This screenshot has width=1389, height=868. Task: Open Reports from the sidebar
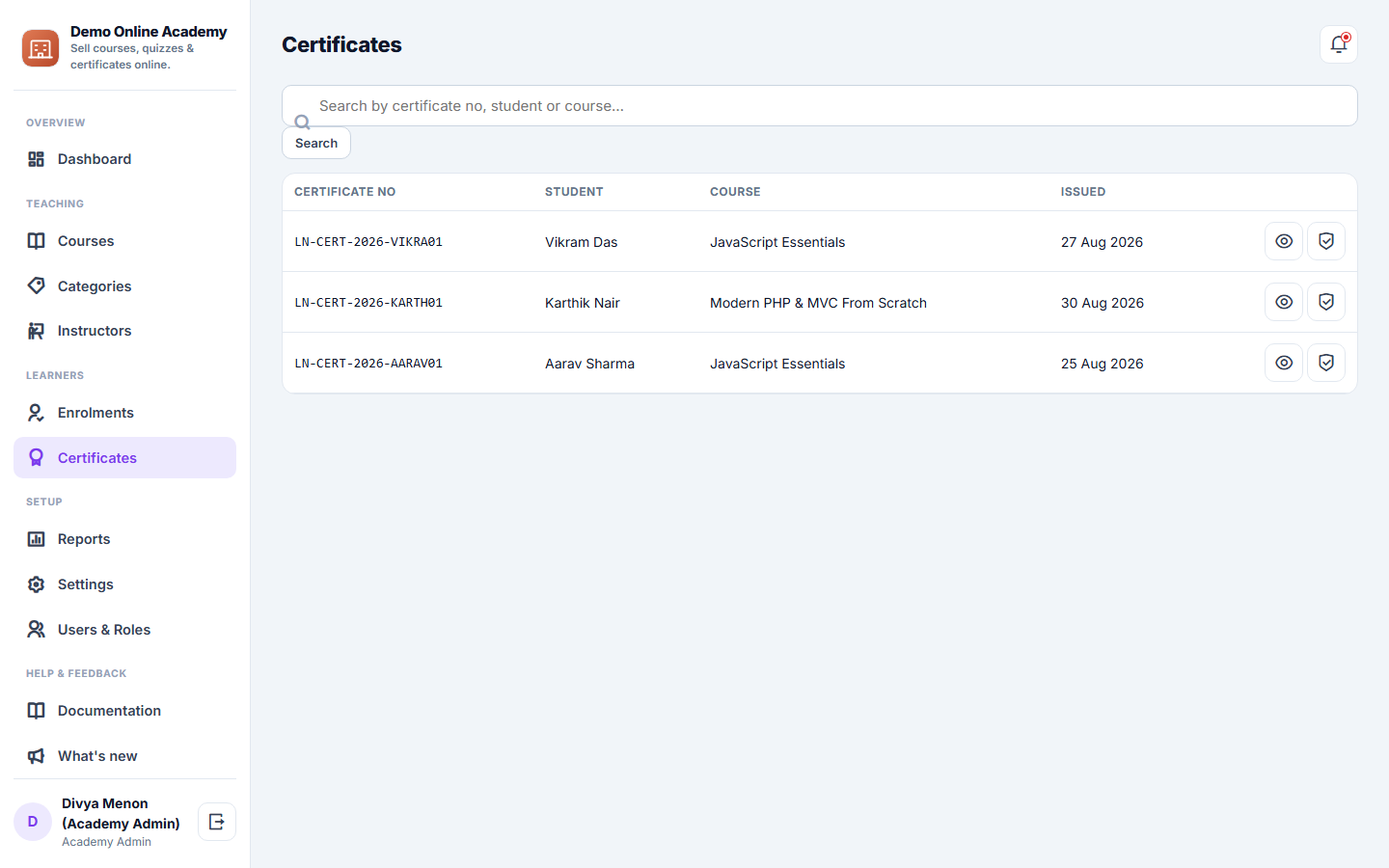(124, 539)
